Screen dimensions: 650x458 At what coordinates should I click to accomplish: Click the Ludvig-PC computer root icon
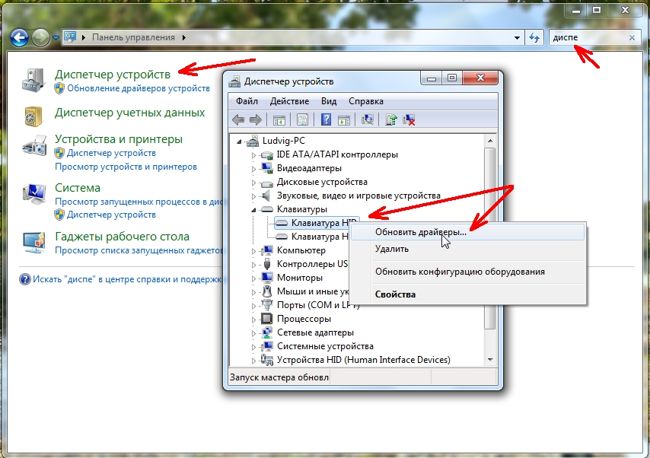(252, 141)
